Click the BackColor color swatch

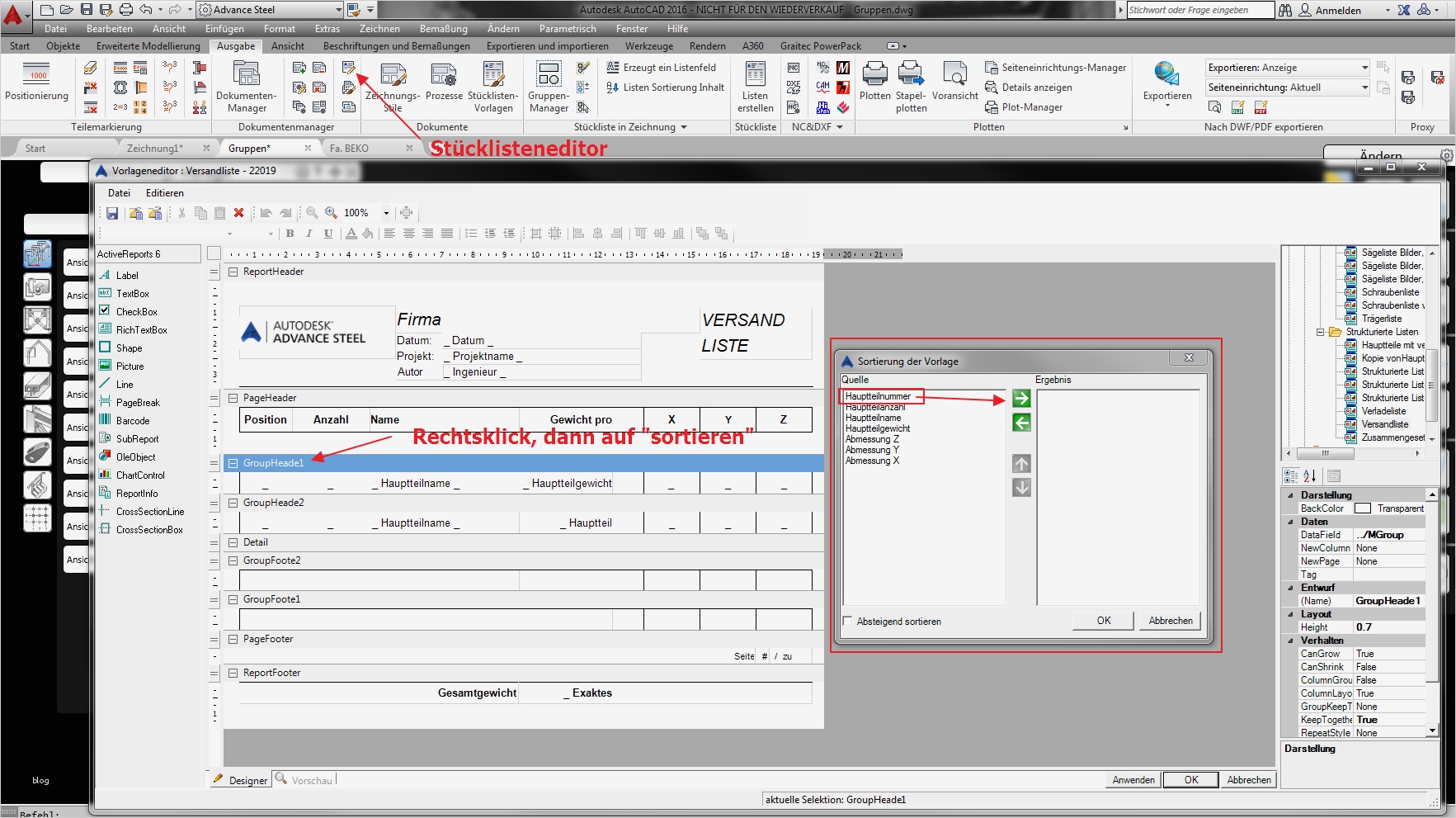[x=1363, y=508]
